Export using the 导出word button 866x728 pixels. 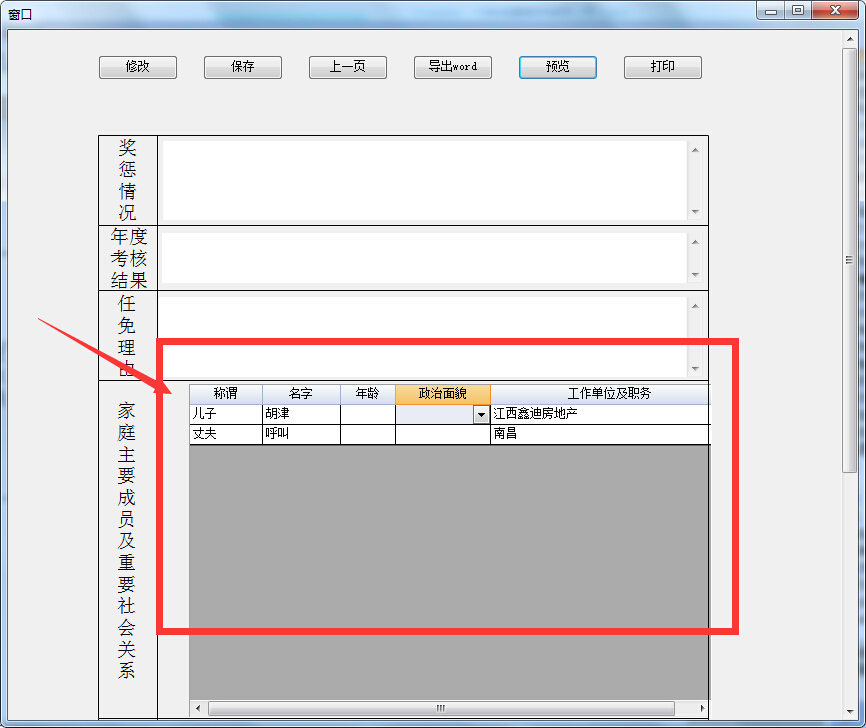[x=453, y=67]
